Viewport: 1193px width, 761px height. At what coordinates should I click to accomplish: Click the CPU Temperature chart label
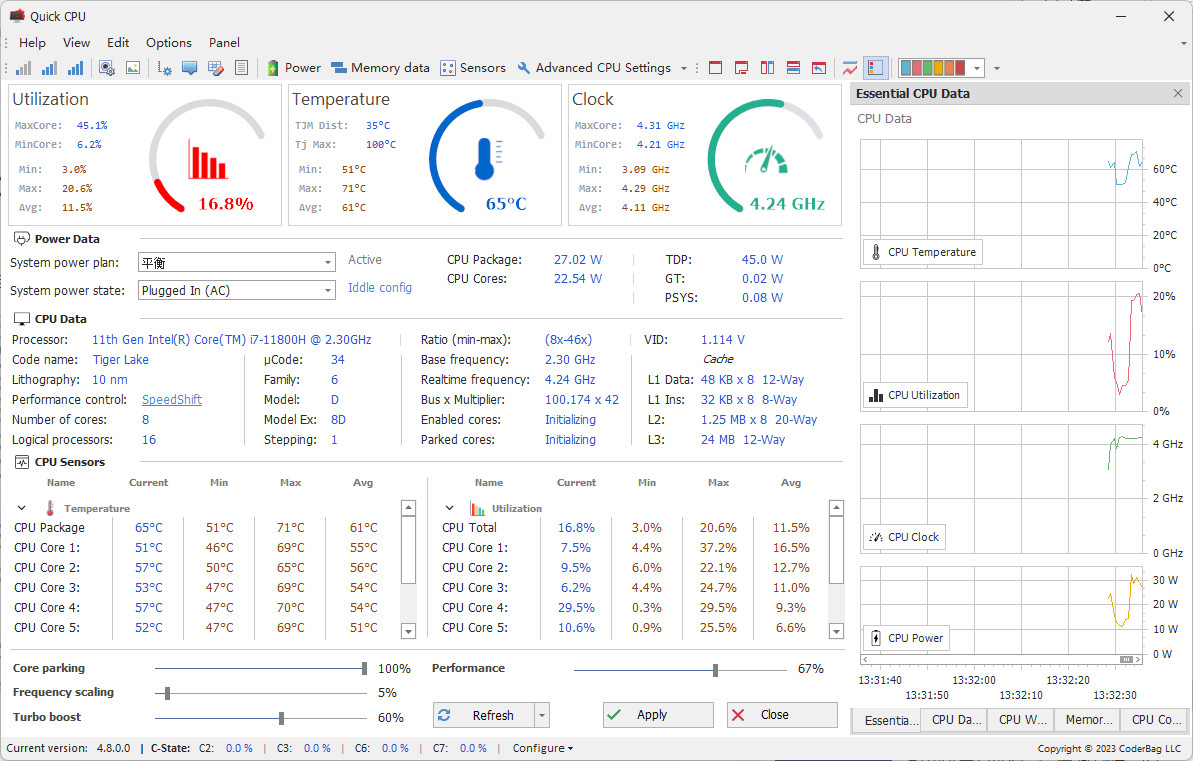coord(922,252)
